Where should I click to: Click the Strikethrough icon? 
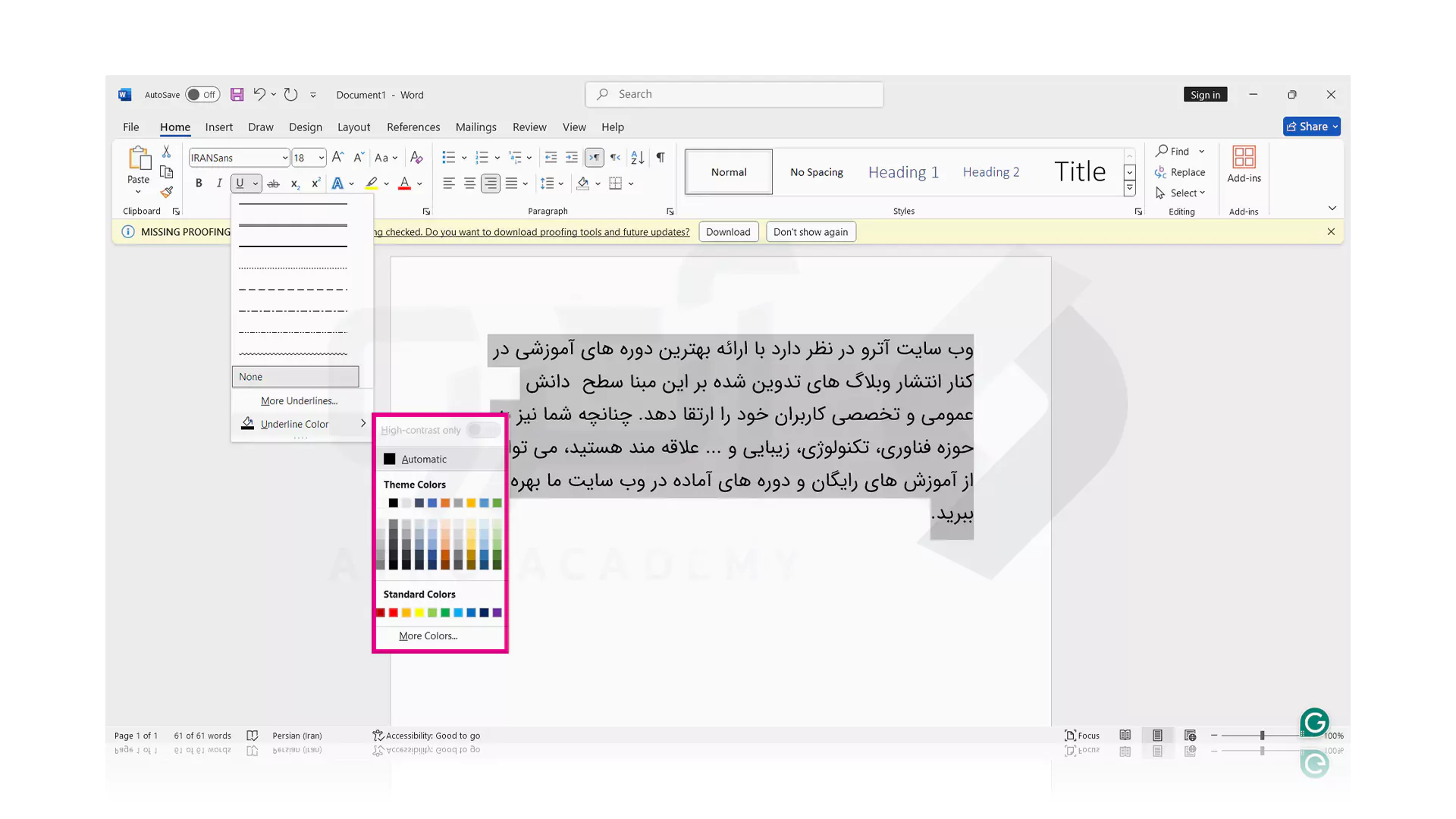274,184
